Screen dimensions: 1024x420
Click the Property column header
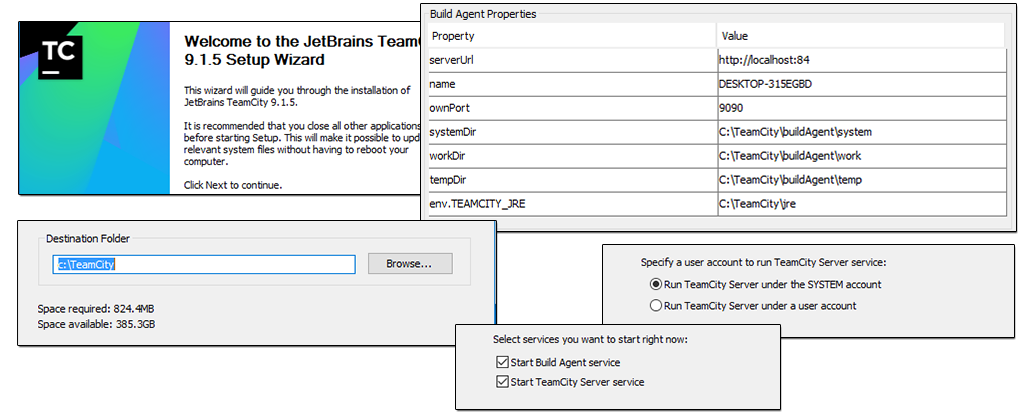573,36
